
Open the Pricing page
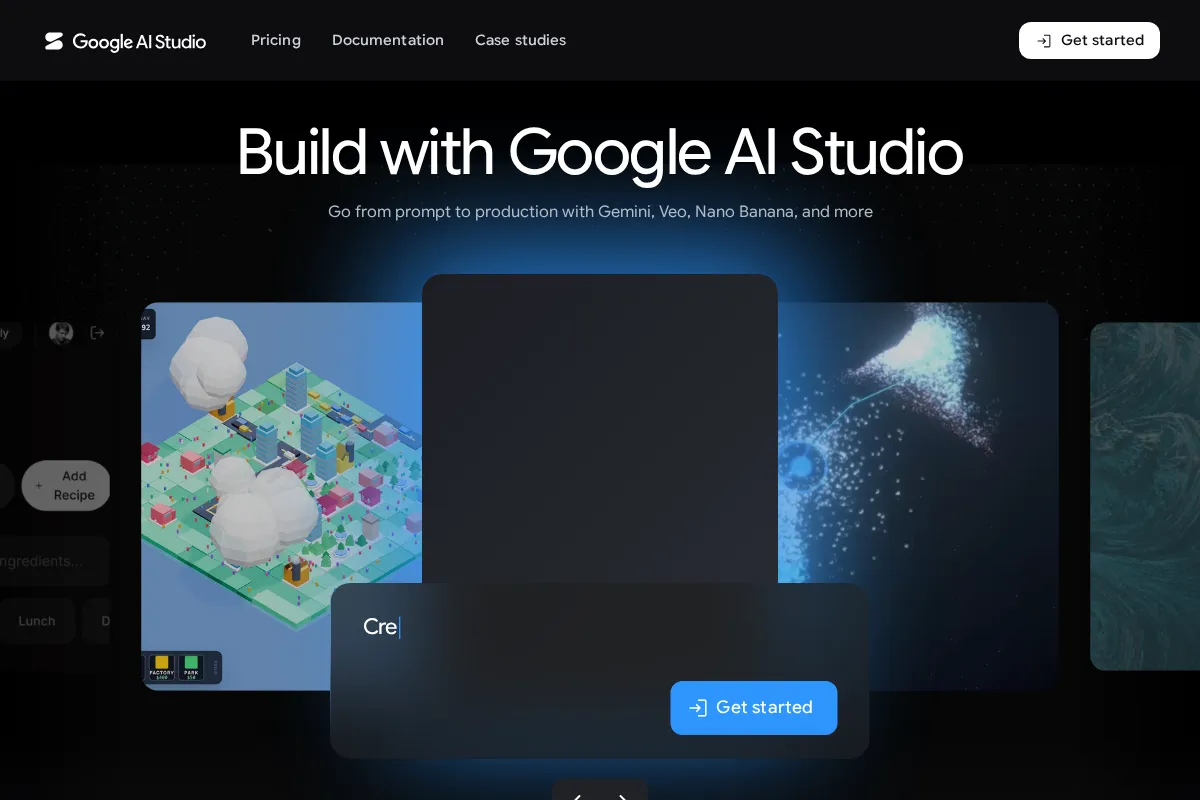[x=276, y=40]
